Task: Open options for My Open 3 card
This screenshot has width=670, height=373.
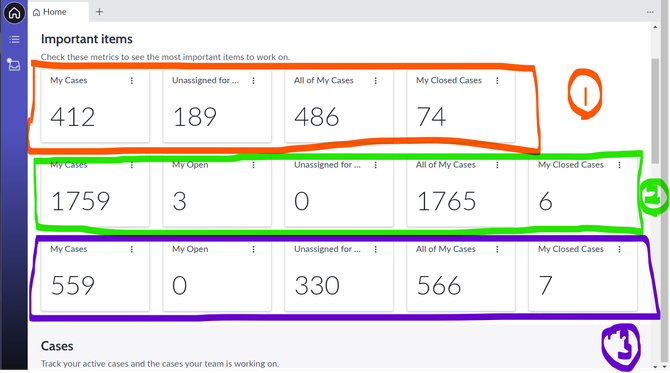Action: pos(253,165)
